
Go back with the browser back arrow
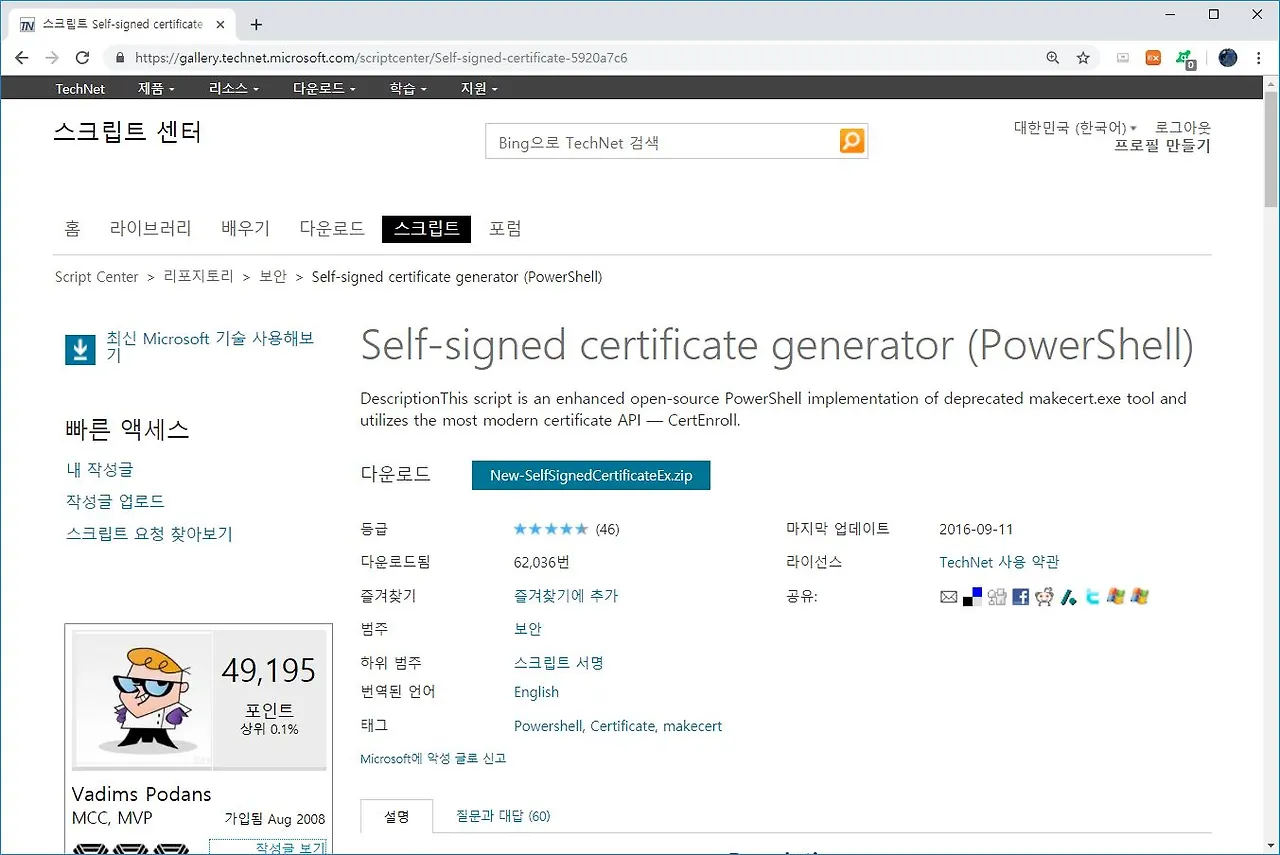pyautogui.click(x=22, y=58)
